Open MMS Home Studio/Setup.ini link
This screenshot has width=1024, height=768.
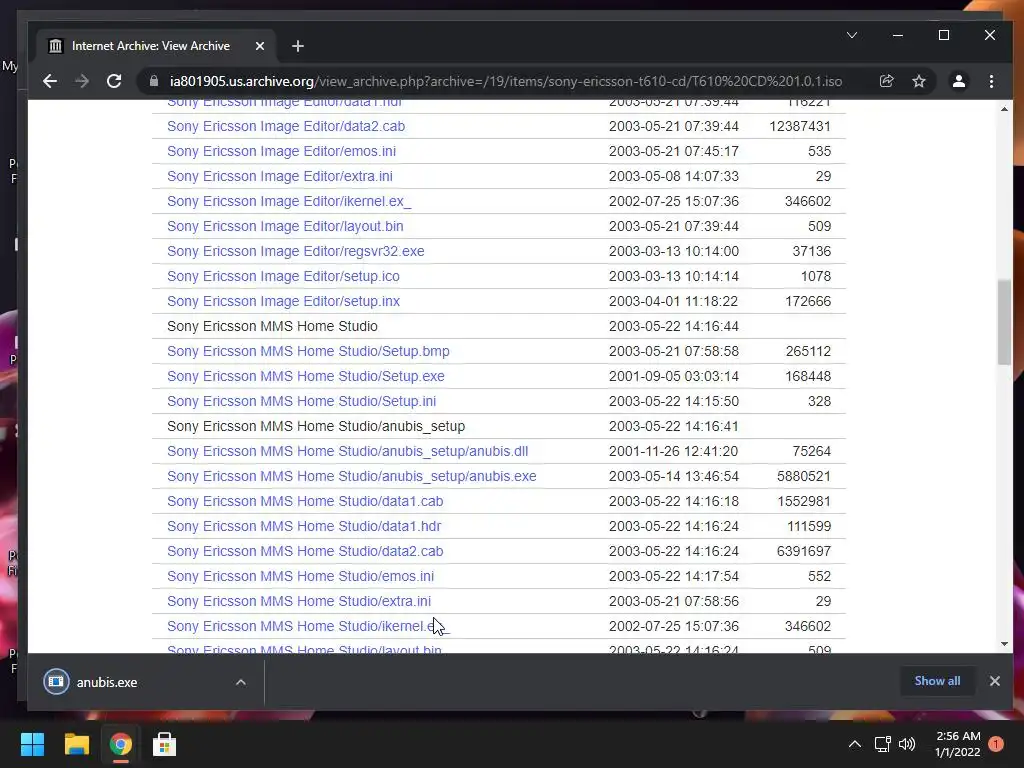[301, 401]
